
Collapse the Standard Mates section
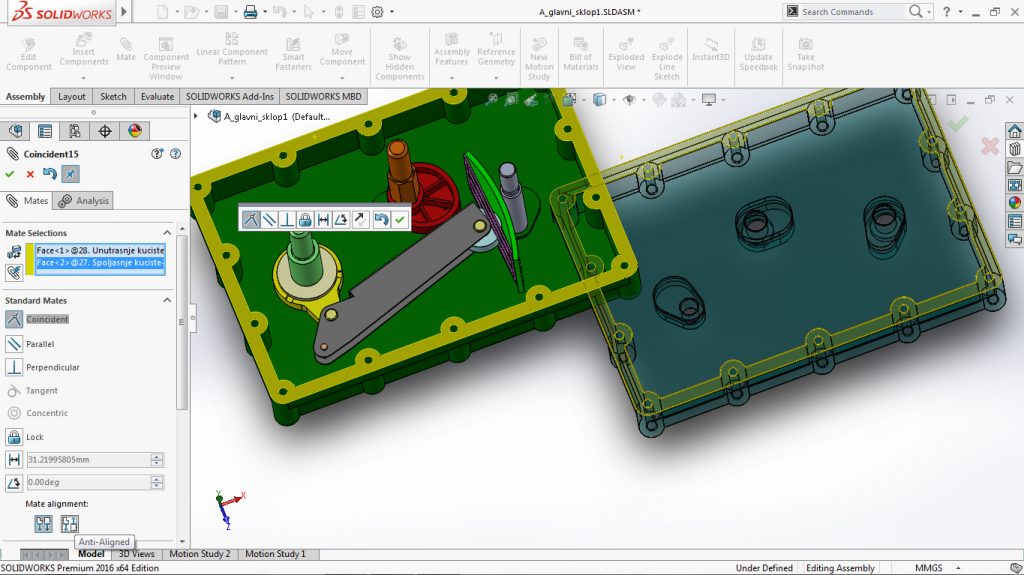[167, 300]
